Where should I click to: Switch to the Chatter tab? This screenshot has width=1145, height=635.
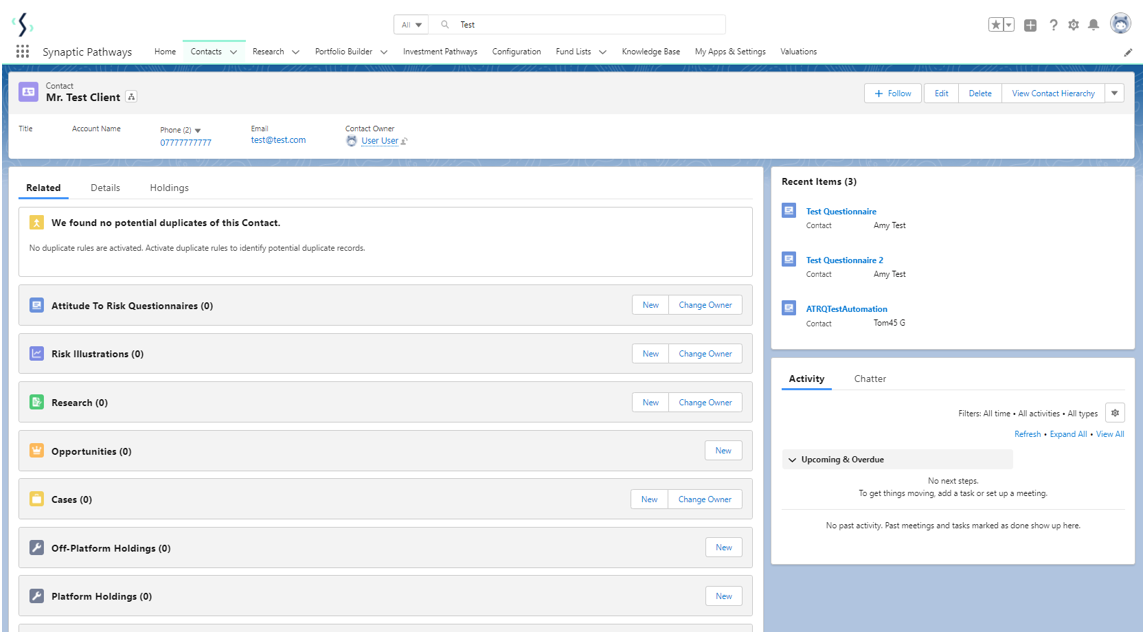[869, 379]
